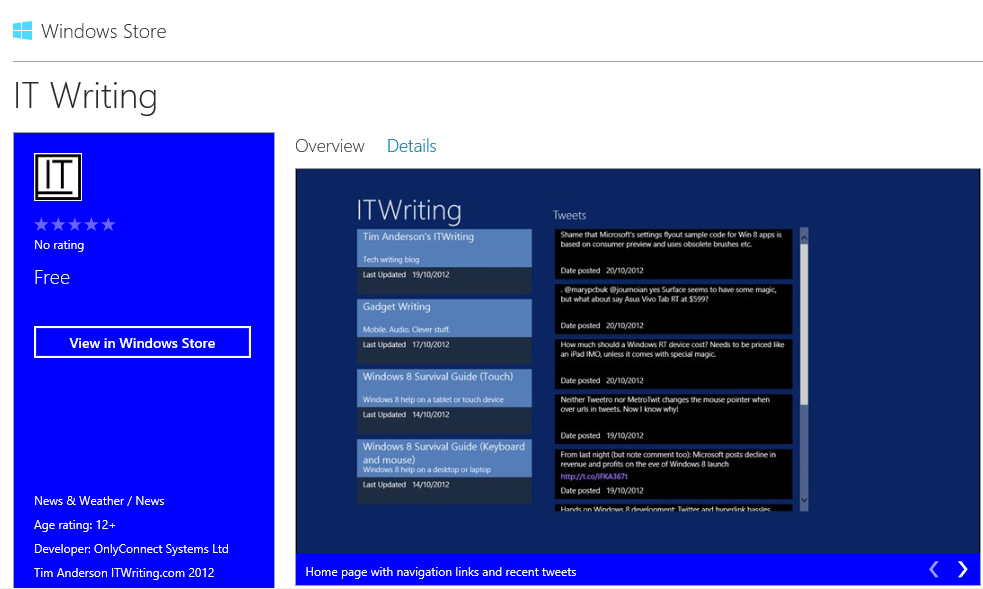Click View in Windows Store button
Image resolution: width=983 pixels, height=589 pixels.
pos(142,342)
